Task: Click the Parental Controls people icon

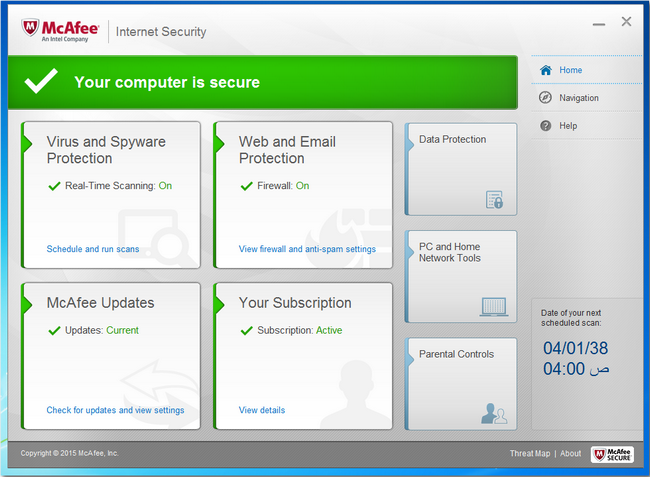Action: point(494,413)
